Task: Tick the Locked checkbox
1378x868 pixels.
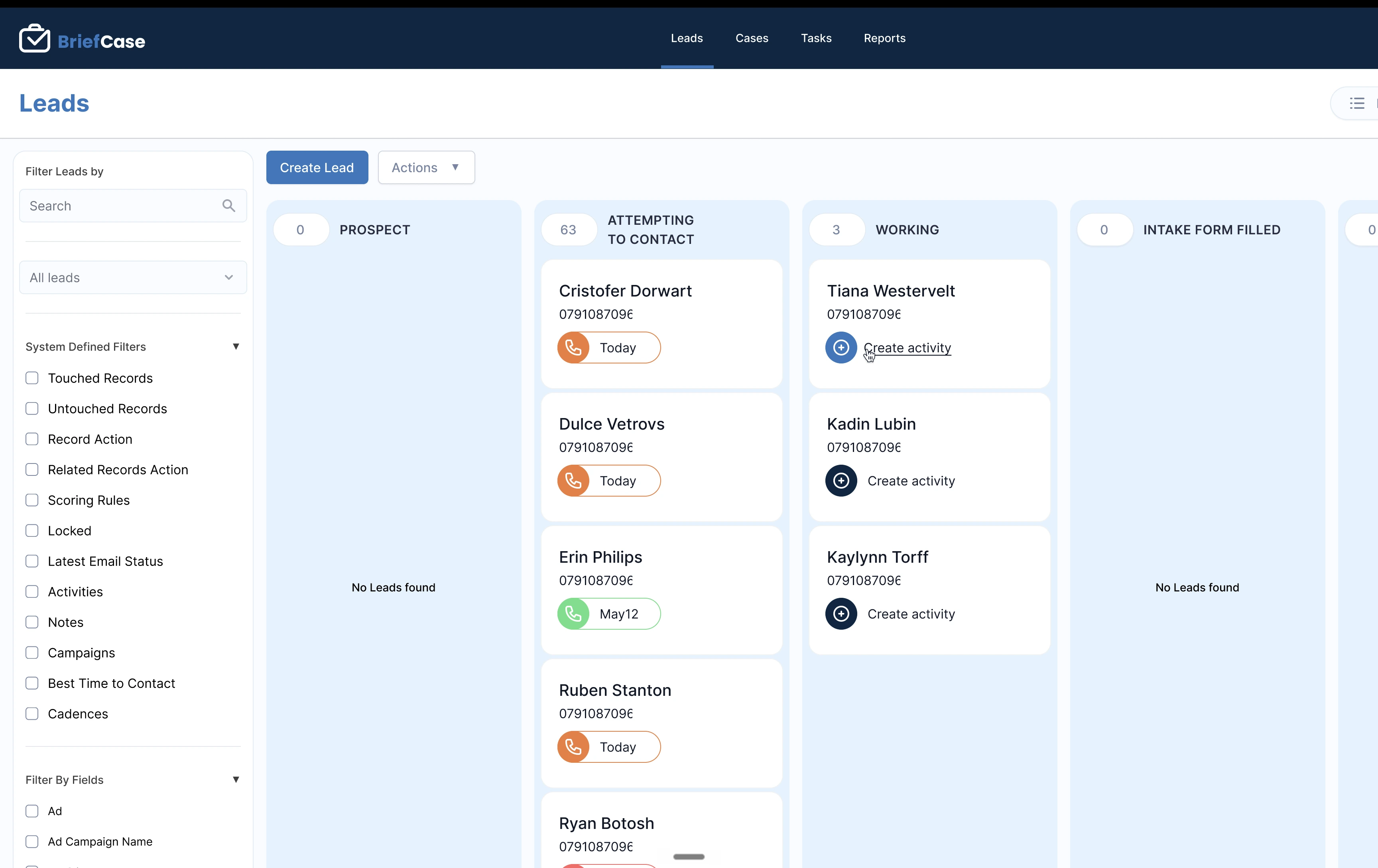Action: (x=32, y=530)
